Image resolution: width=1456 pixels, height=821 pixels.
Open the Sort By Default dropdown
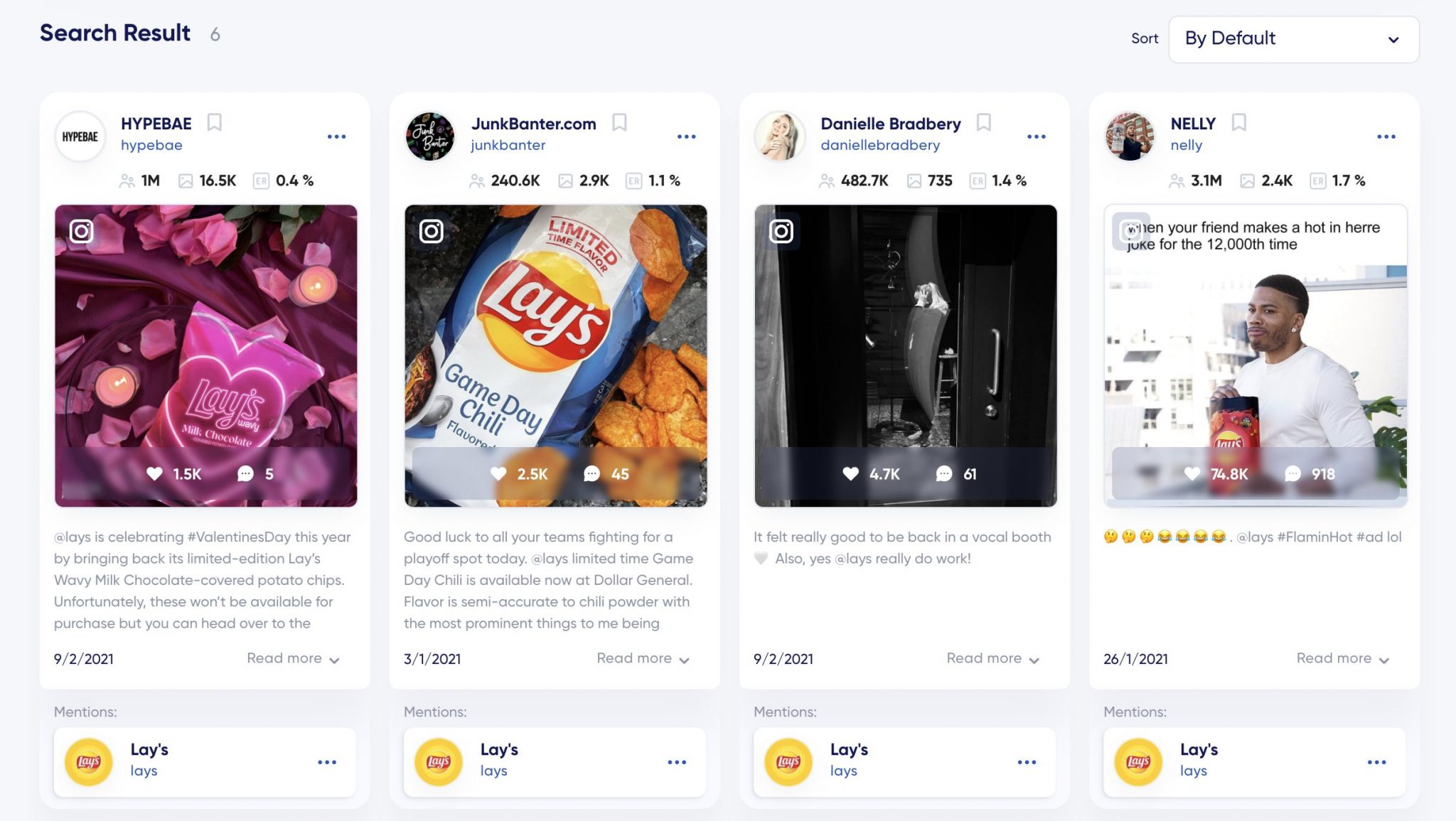coord(1293,39)
